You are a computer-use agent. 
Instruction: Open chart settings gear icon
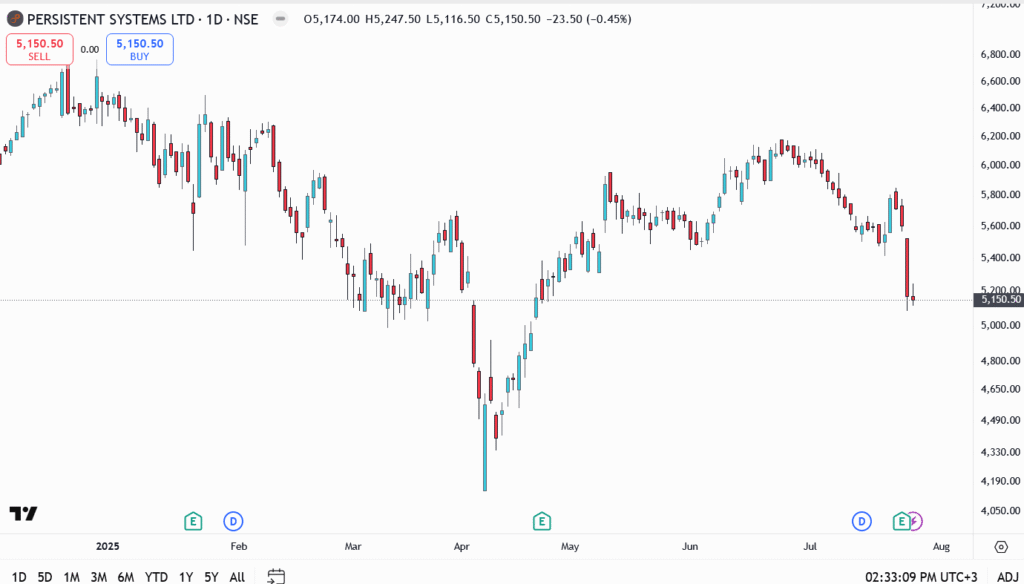[x=1001, y=547]
